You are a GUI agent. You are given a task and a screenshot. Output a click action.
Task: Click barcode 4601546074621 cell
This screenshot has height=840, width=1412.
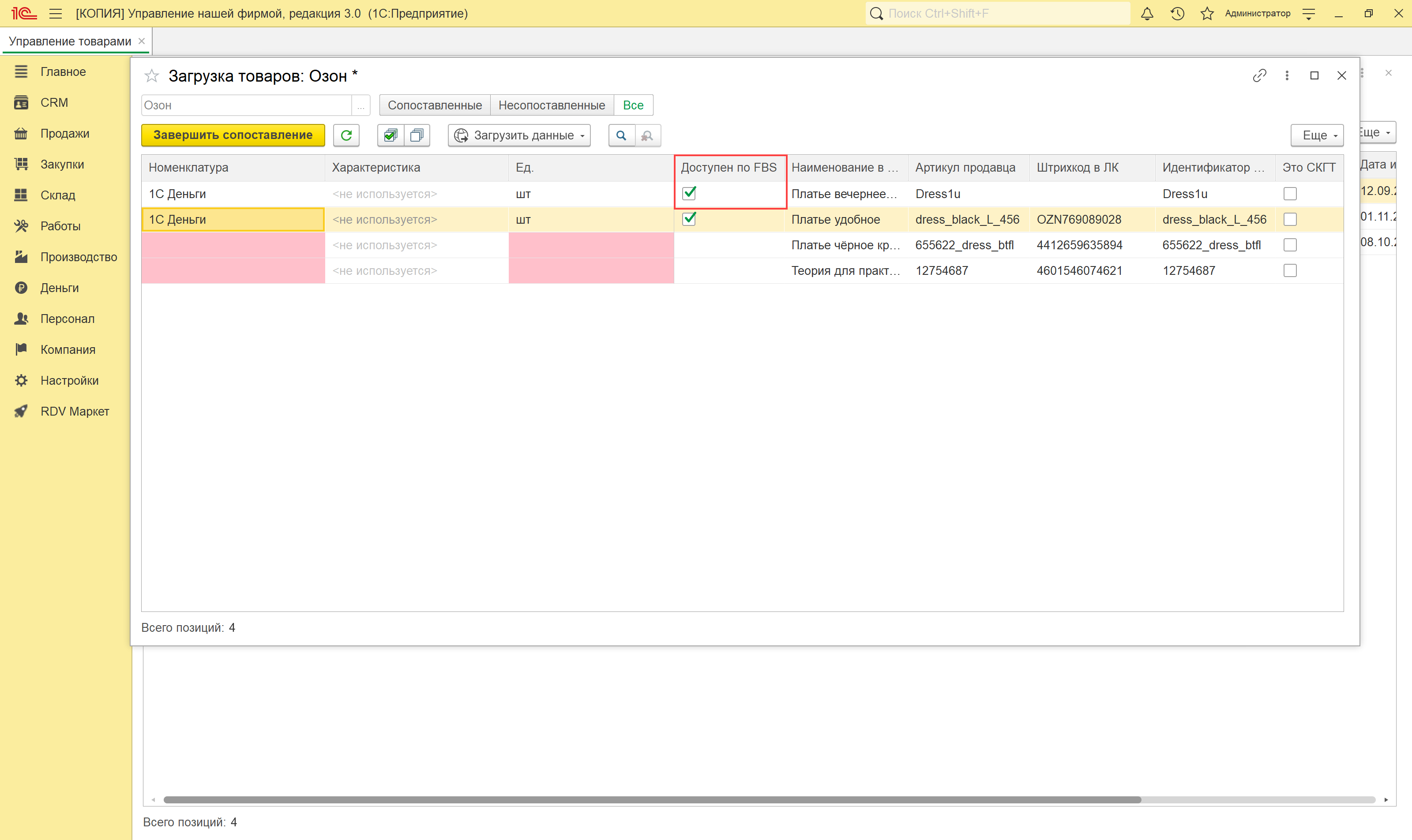tap(1092, 270)
